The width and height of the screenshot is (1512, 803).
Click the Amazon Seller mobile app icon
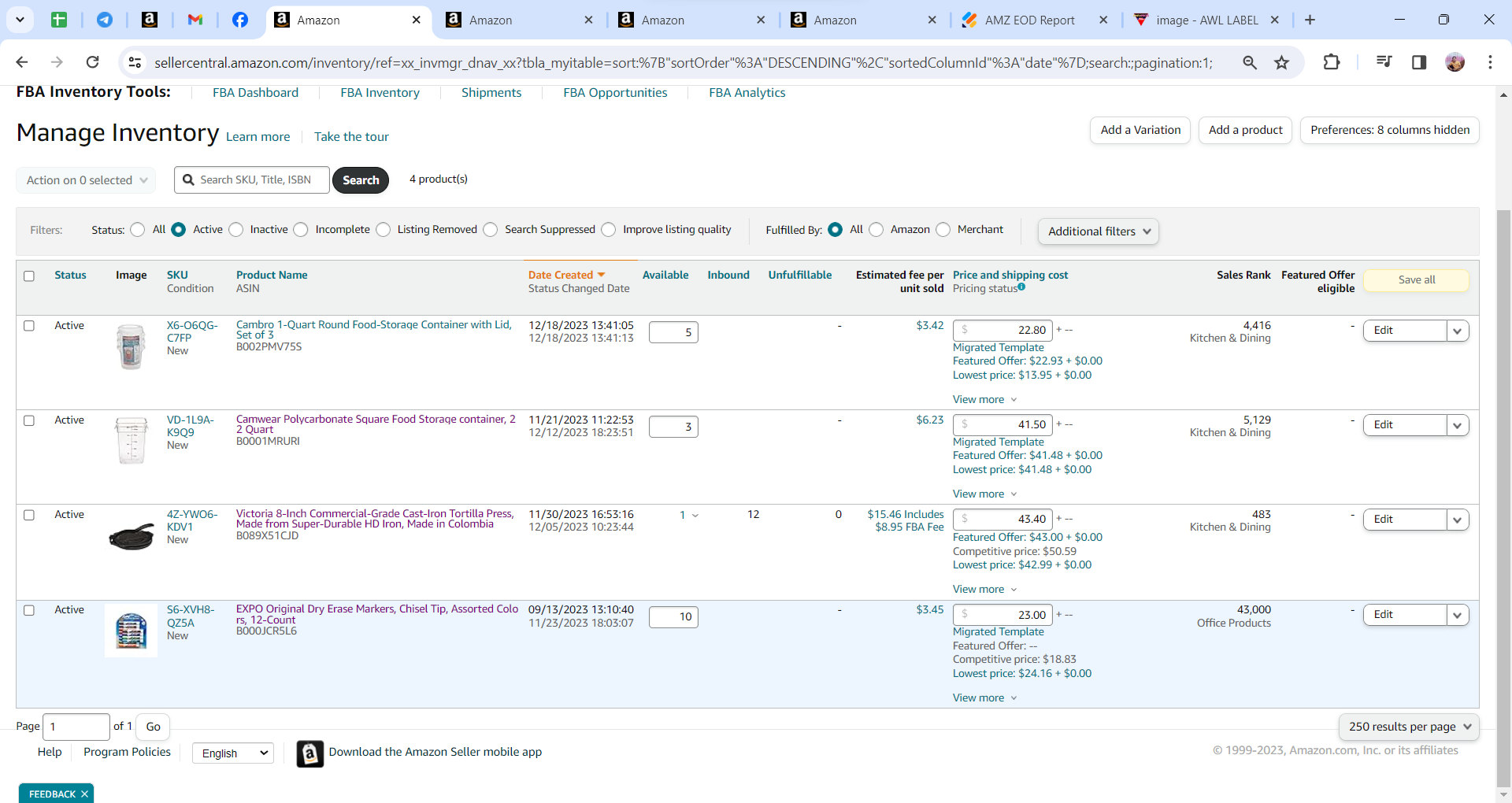point(309,753)
